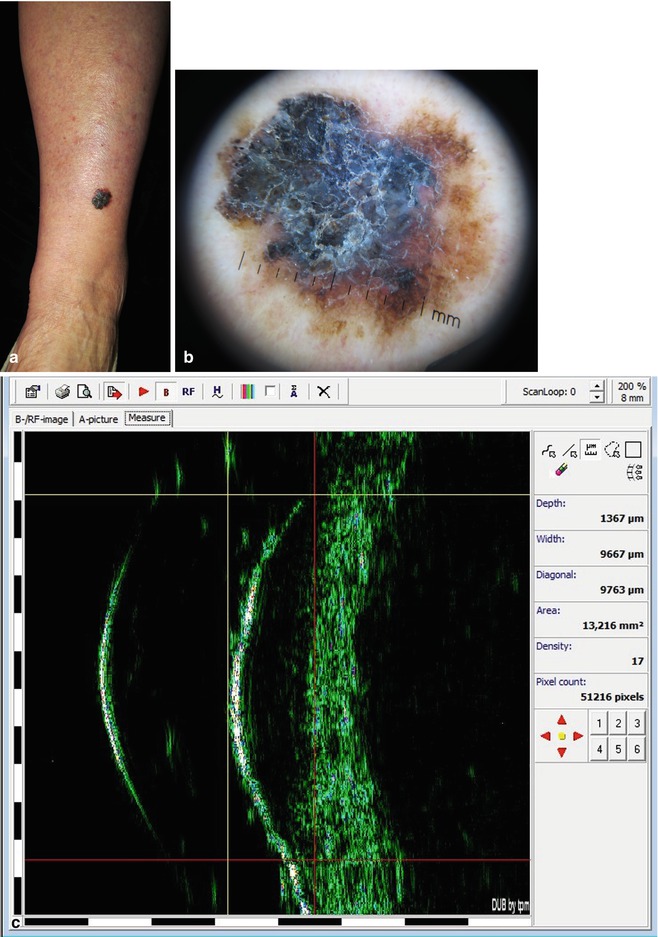Select the dotted lasso area tool
Viewport: 658px width, 937px height.
(x=612, y=450)
